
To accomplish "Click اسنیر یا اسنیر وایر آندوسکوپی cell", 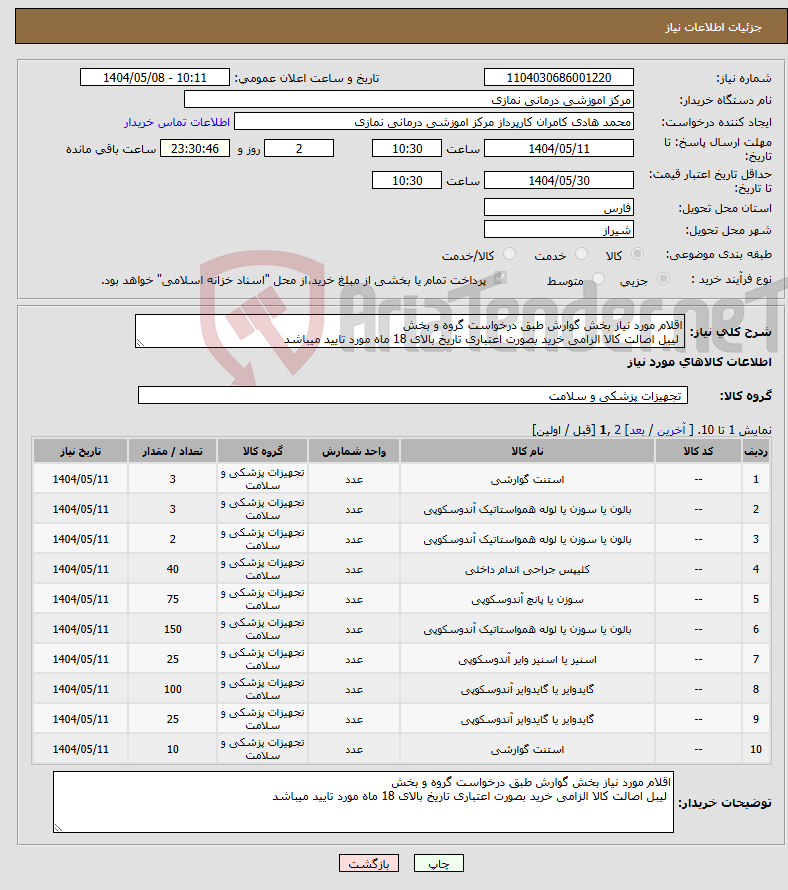I will (527, 660).
